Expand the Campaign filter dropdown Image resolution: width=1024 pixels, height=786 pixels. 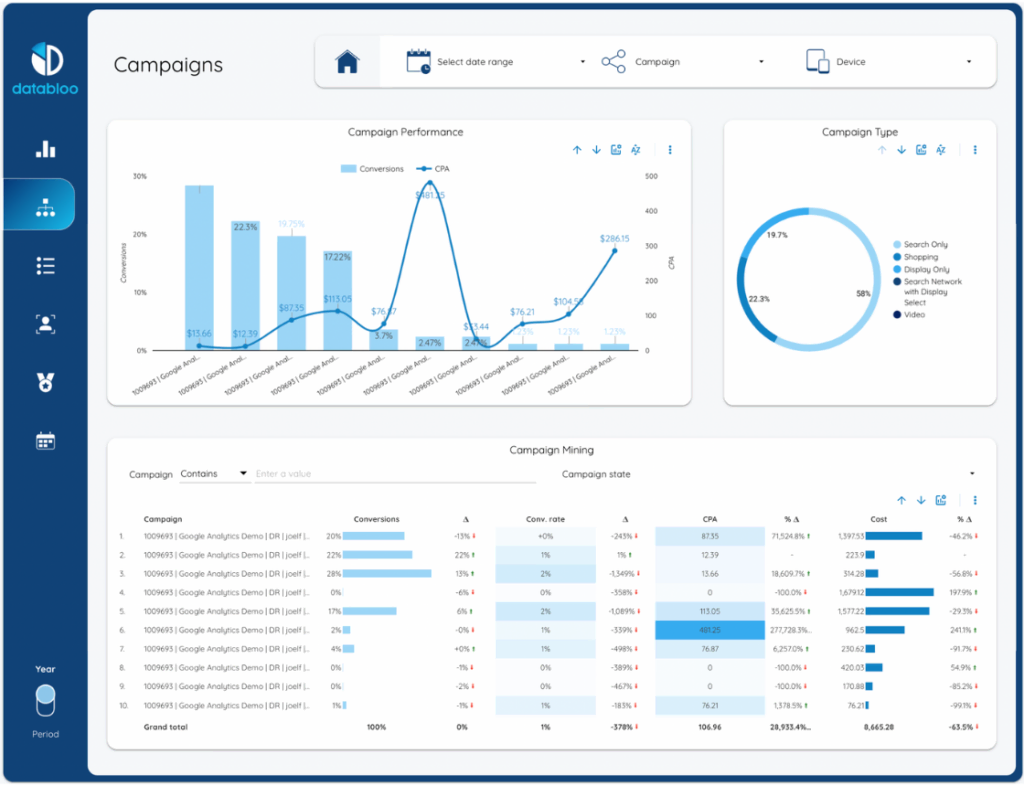point(683,62)
